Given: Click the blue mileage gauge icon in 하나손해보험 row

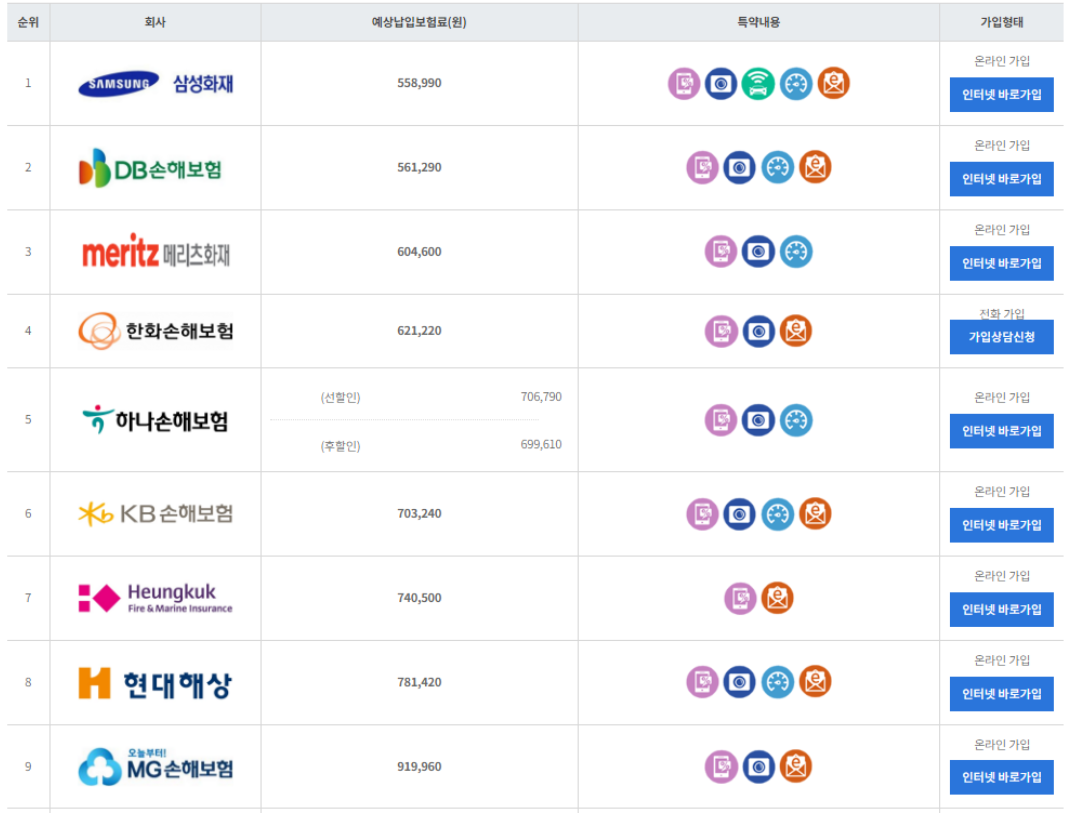Looking at the screenshot, I should pos(796,420).
